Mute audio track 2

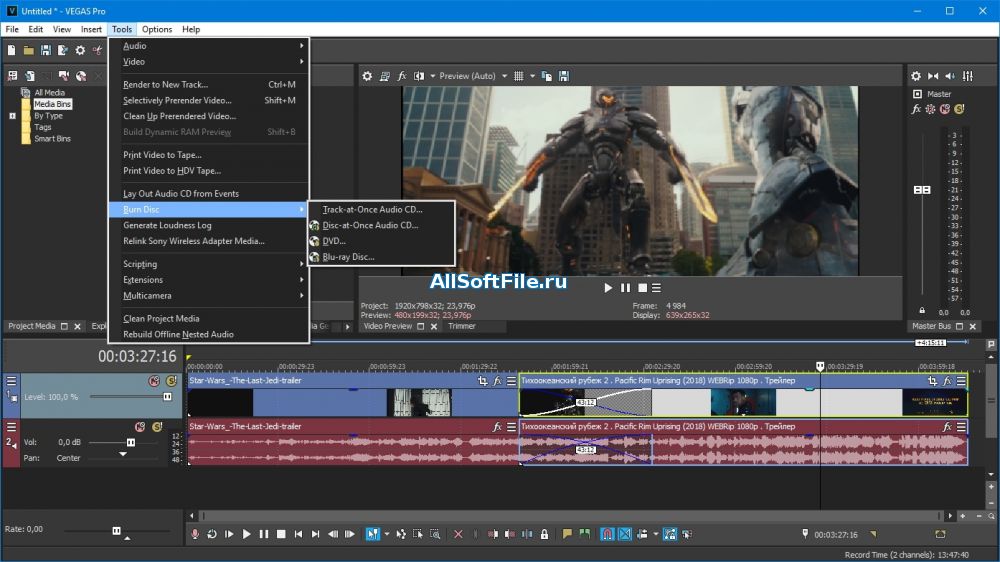pos(140,427)
